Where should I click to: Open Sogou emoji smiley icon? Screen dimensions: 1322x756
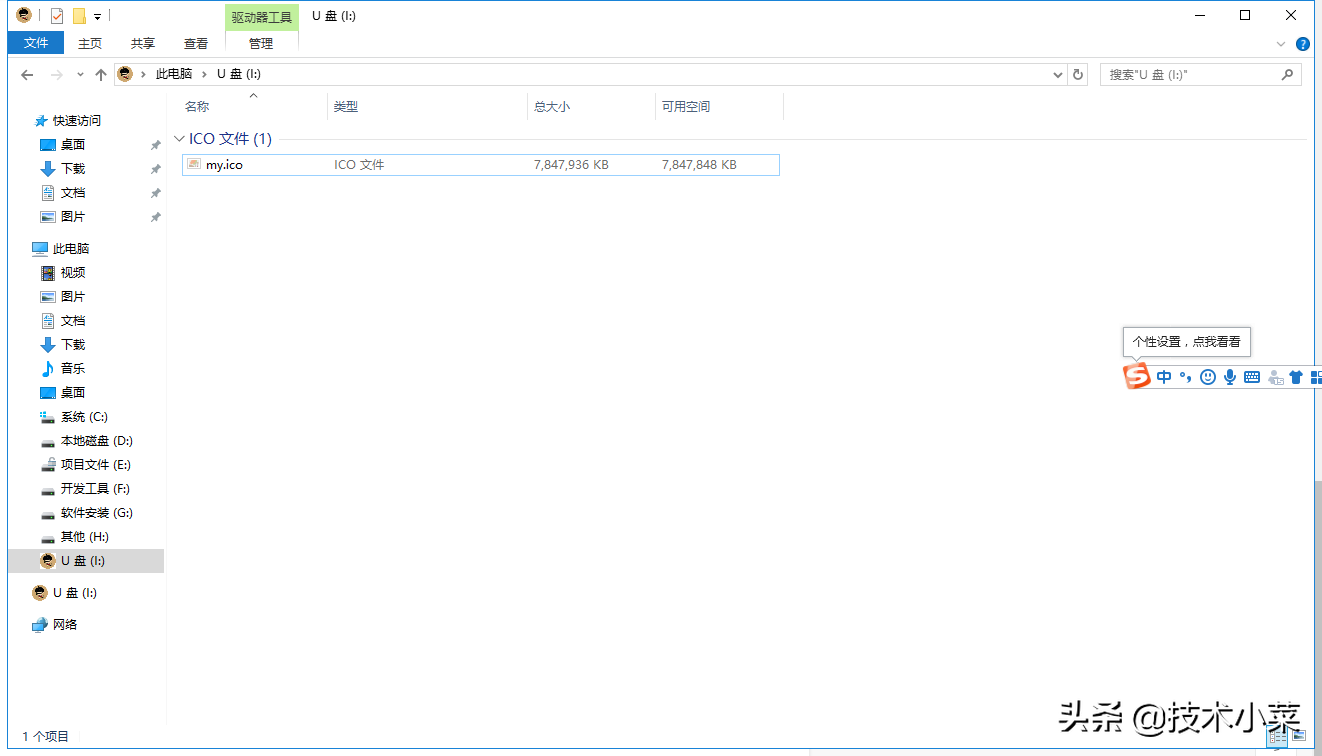[1208, 378]
